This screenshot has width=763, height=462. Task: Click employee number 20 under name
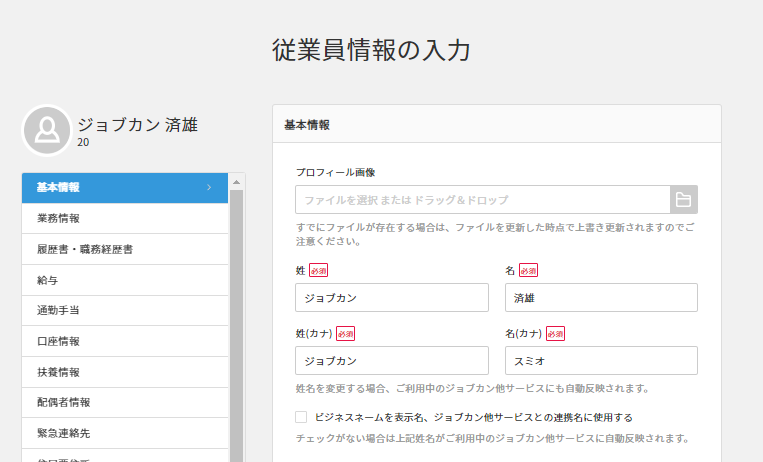[83, 143]
